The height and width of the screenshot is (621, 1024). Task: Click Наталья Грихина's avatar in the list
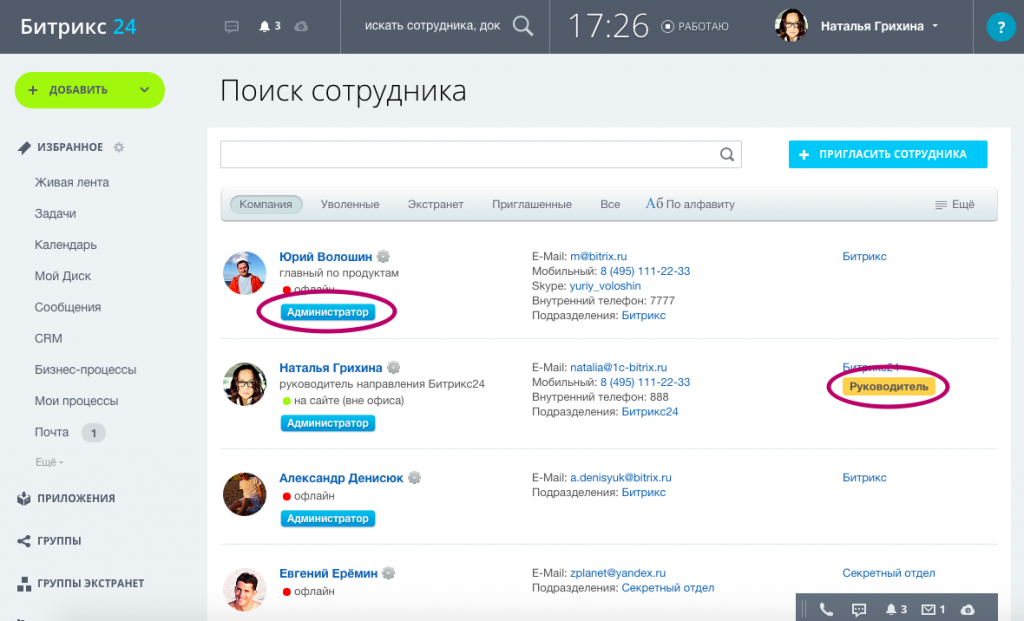(244, 384)
